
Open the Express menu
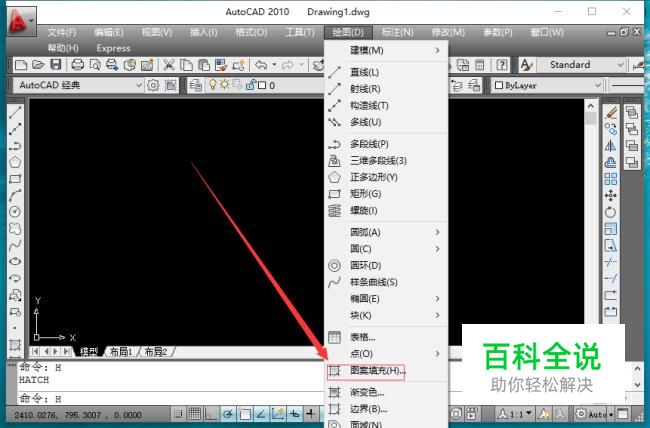coord(113,48)
